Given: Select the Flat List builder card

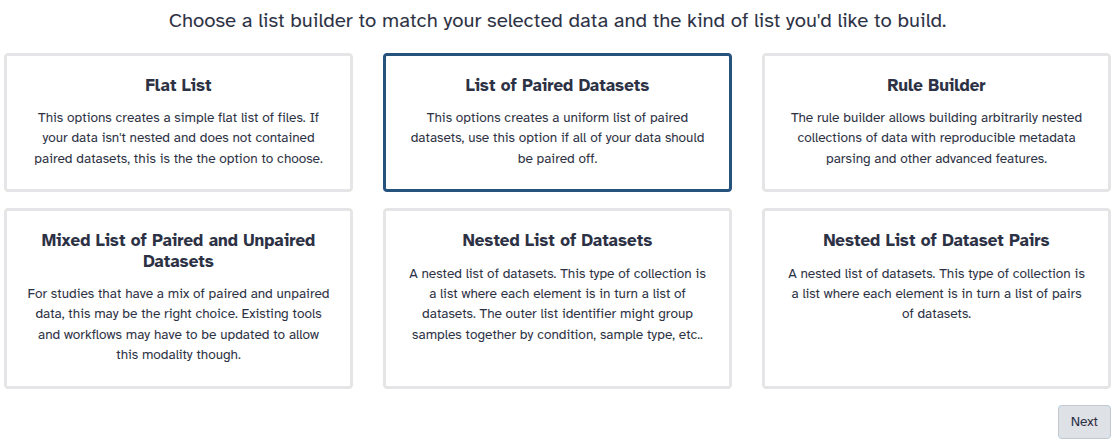Looking at the screenshot, I should [178, 175].
